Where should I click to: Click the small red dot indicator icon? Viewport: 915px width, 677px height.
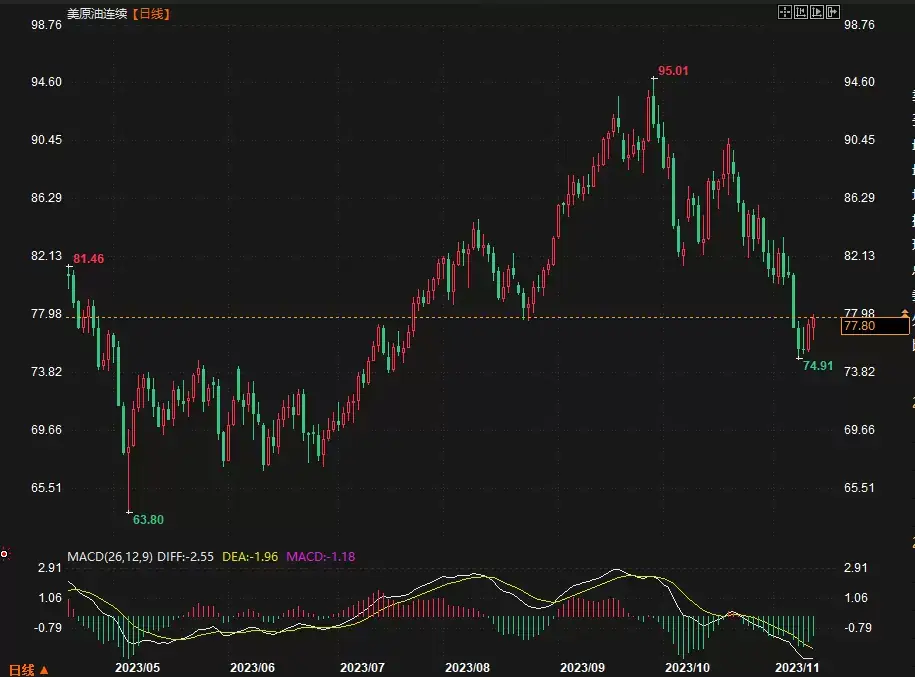[x=4, y=553]
